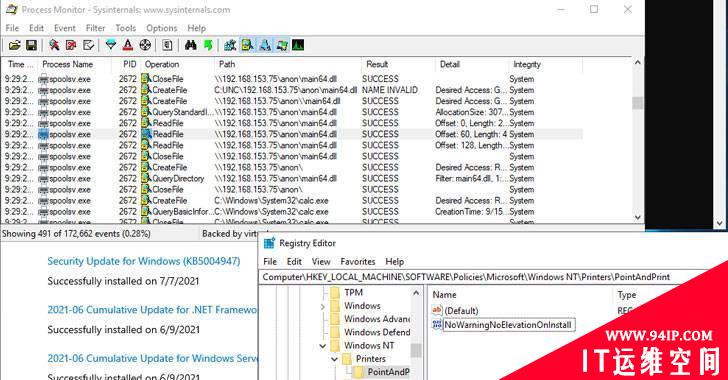The height and width of the screenshot is (380, 728).
Task: Show the Process Tree window
Action: pyautogui.click(x=167, y=45)
